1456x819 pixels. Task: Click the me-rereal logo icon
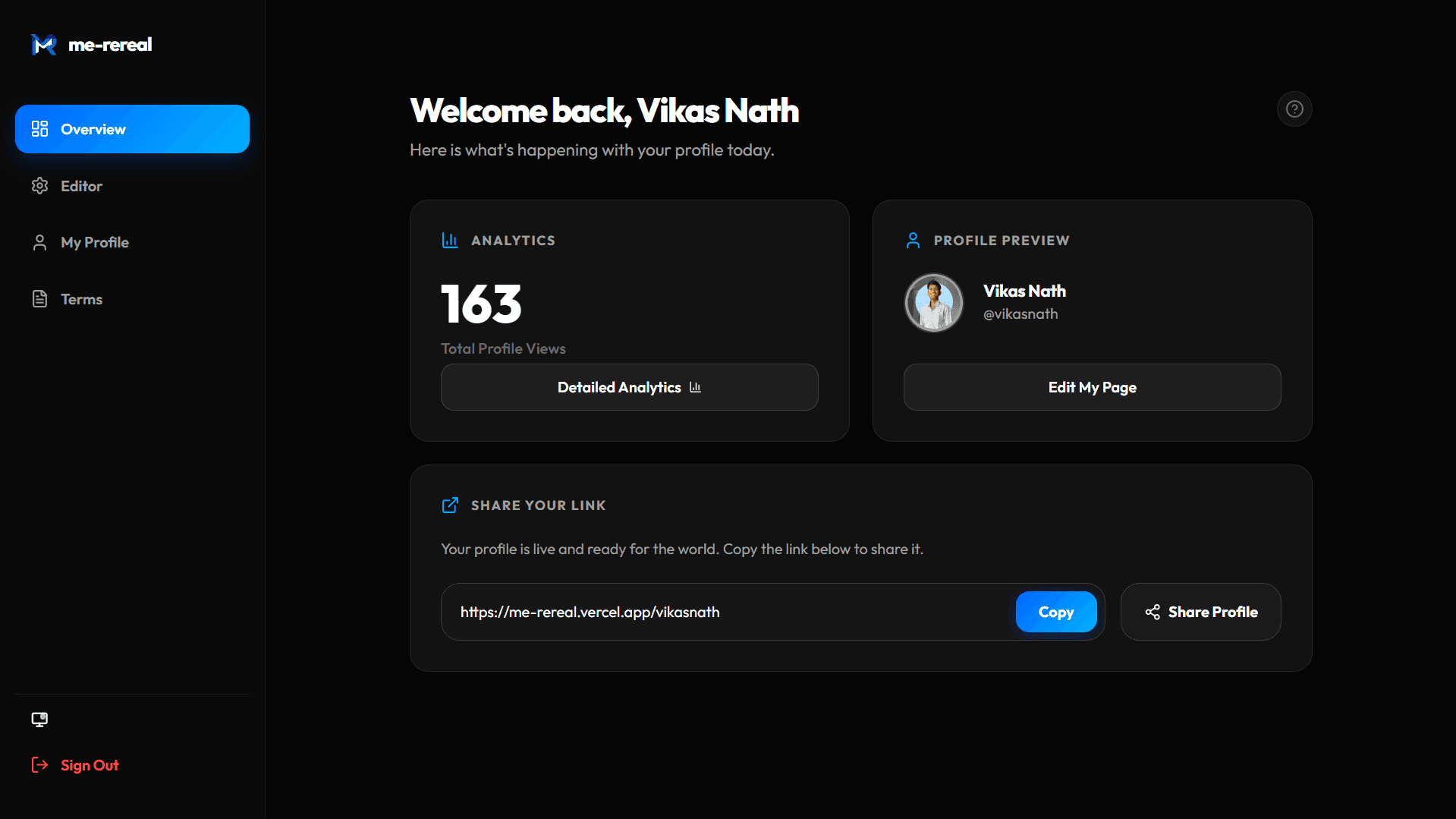(43, 45)
